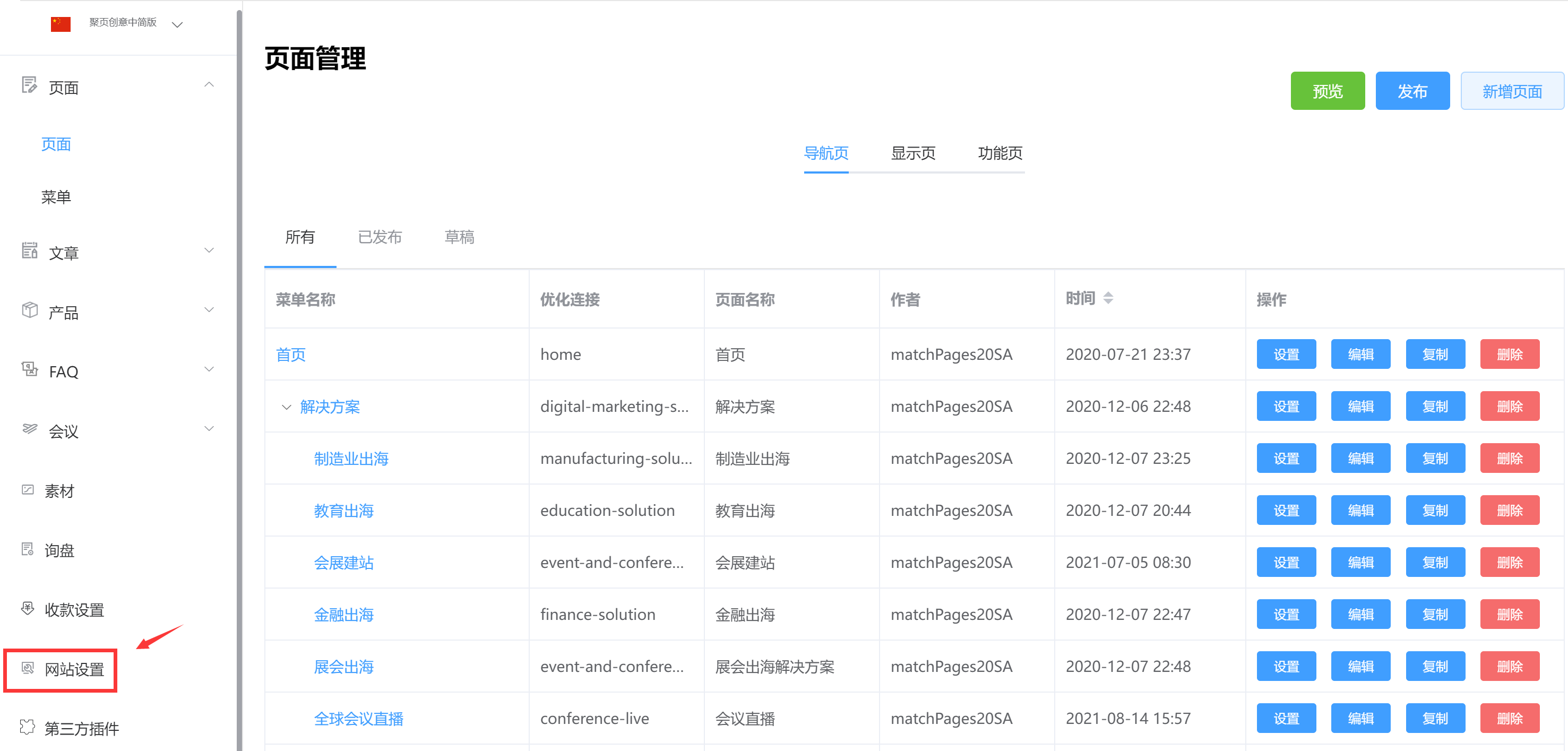1568x751 pixels.
Task: Select the 第三方插件 plugins icon
Action: (28, 727)
